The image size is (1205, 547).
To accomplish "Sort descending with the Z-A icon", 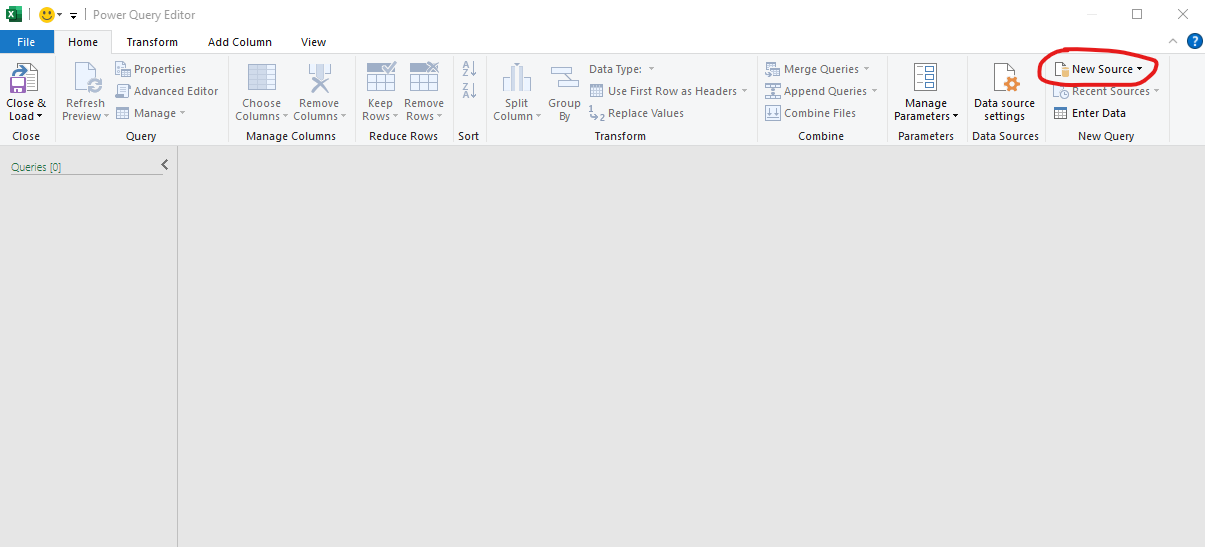I will tap(469, 91).
